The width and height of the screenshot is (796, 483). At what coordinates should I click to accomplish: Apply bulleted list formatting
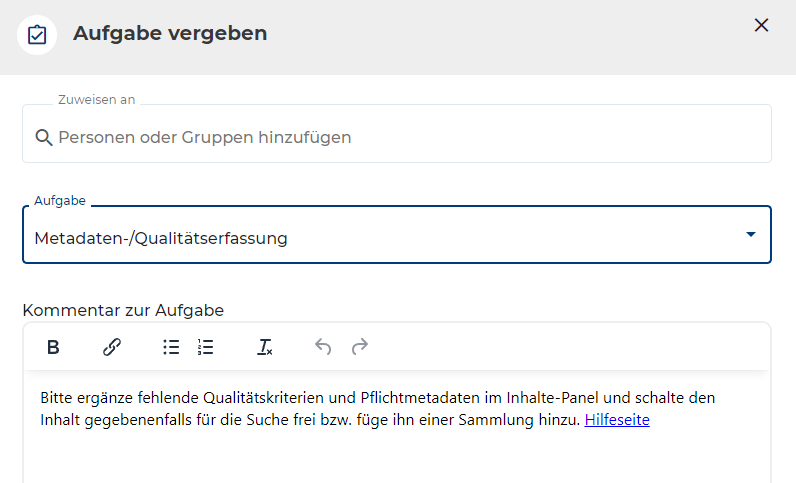point(171,347)
